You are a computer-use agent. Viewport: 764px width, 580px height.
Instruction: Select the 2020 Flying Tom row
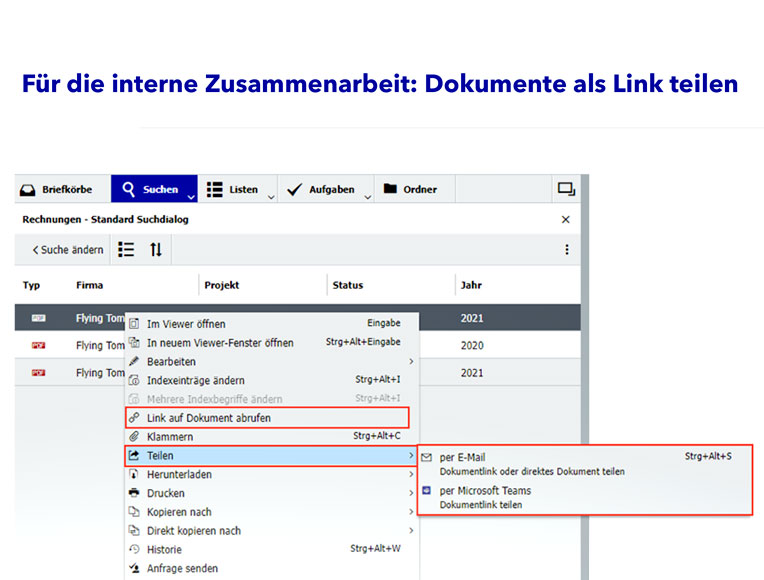(298, 345)
